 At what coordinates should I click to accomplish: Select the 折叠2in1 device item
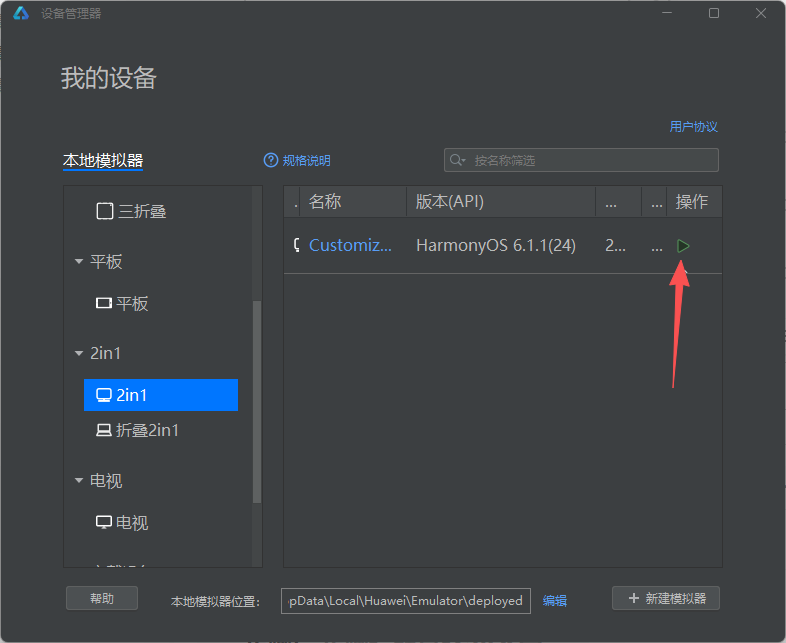(x=137, y=430)
